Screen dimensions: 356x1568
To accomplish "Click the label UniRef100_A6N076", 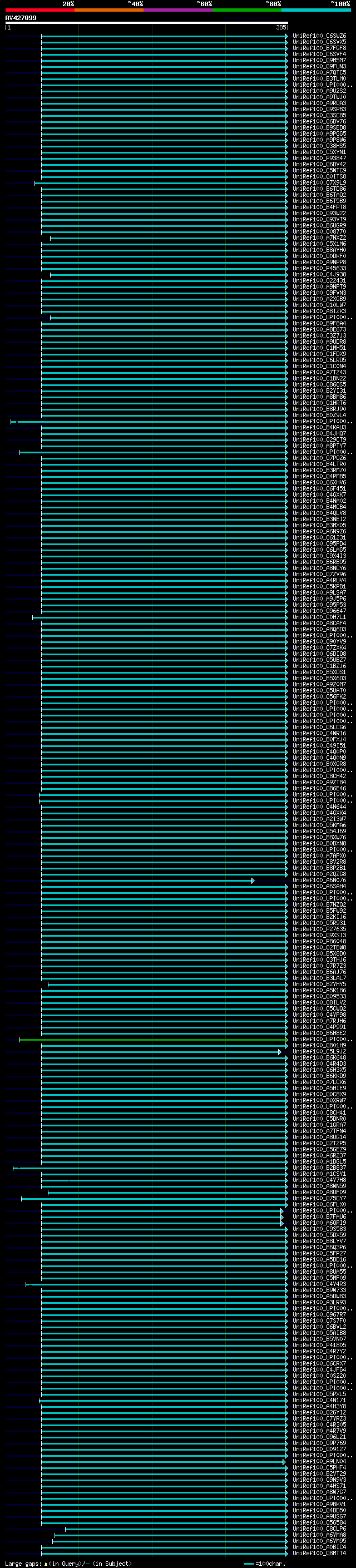I will [319, 880].
